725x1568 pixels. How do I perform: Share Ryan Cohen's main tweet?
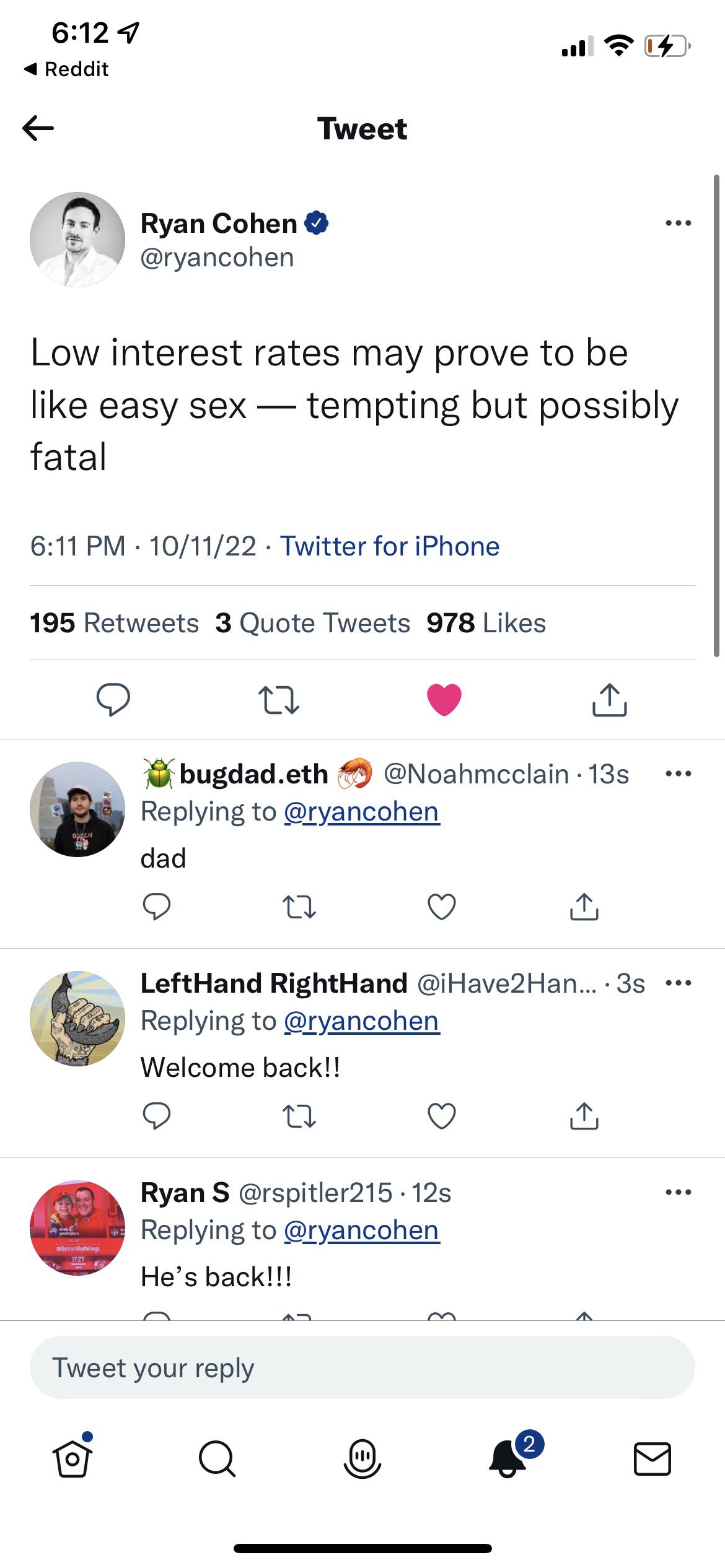pyautogui.click(x=610, y=700)
